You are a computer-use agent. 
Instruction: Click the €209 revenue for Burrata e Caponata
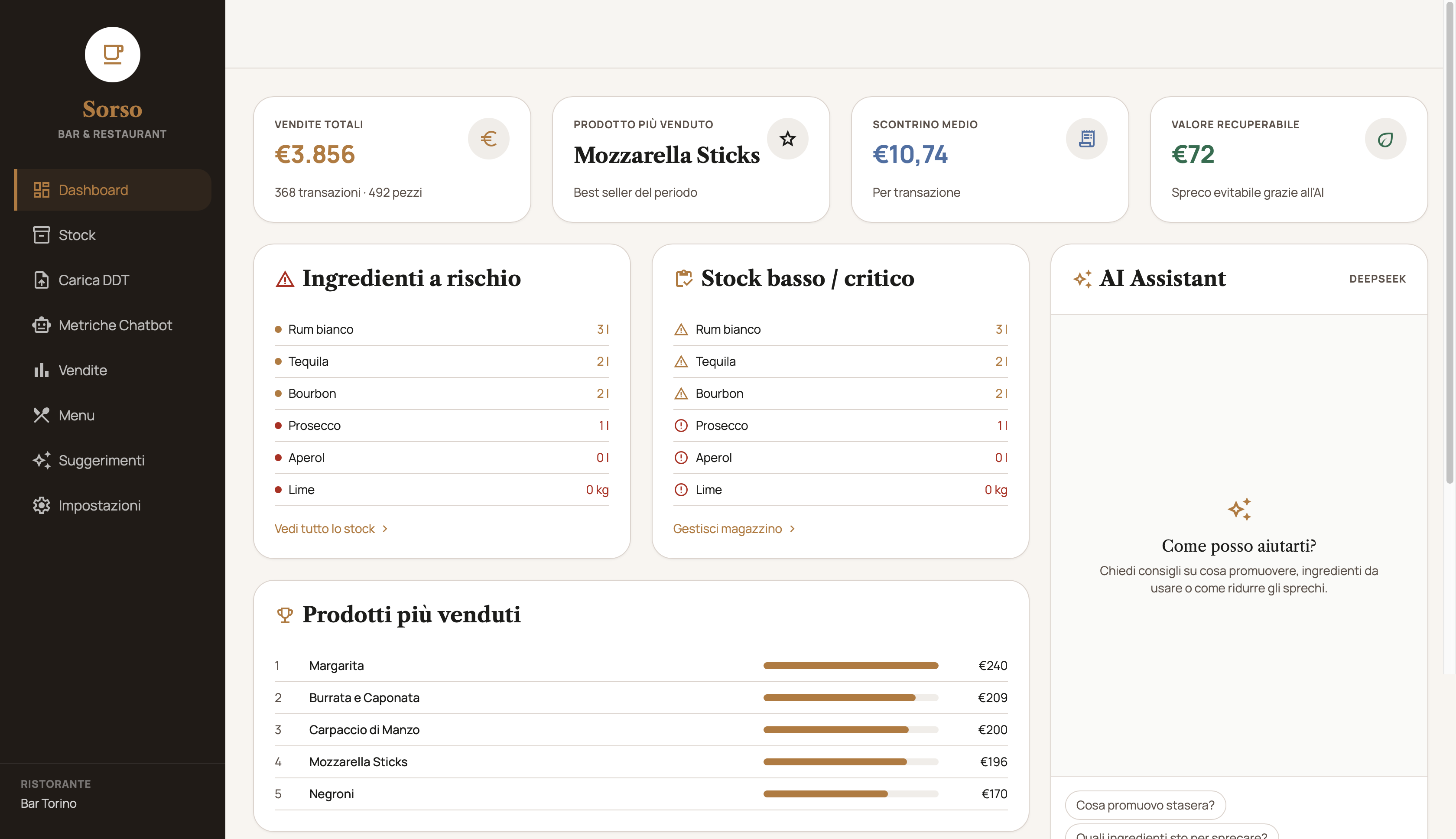[992, 698]
